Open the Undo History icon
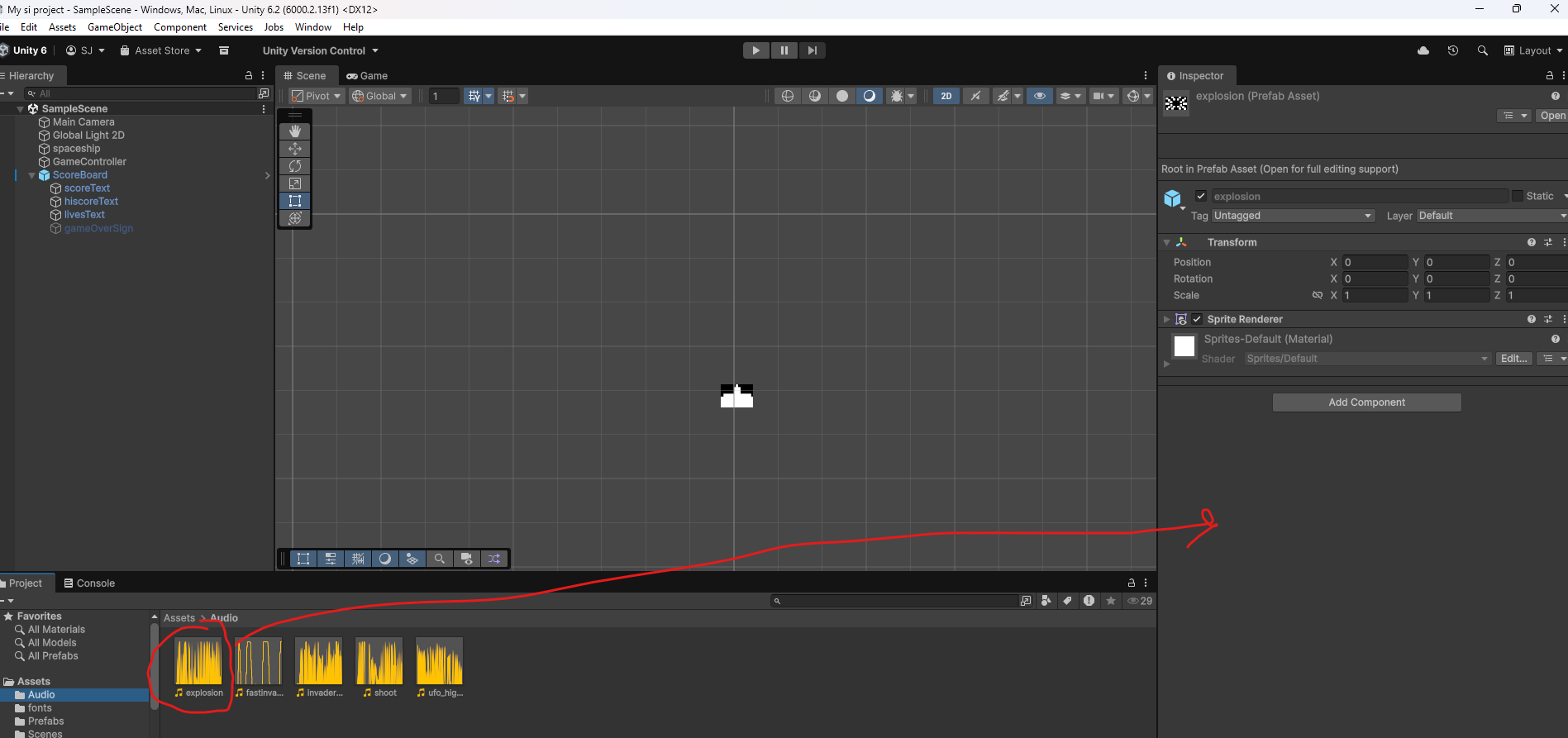Viewport: 1568px width, 738px height. (1452, 50)
